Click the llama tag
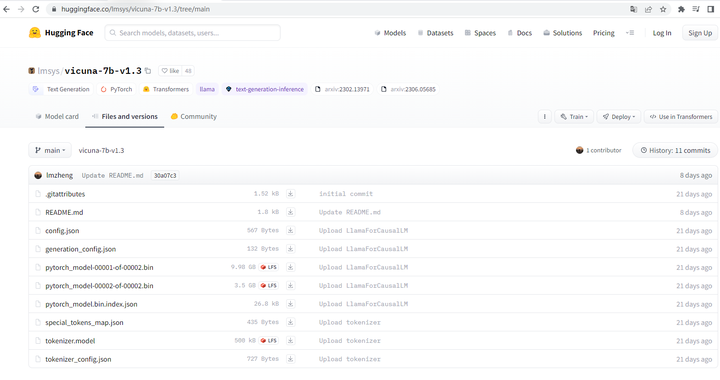The height and width of the screenshot is (380, 720). click(x=207, y=89)
